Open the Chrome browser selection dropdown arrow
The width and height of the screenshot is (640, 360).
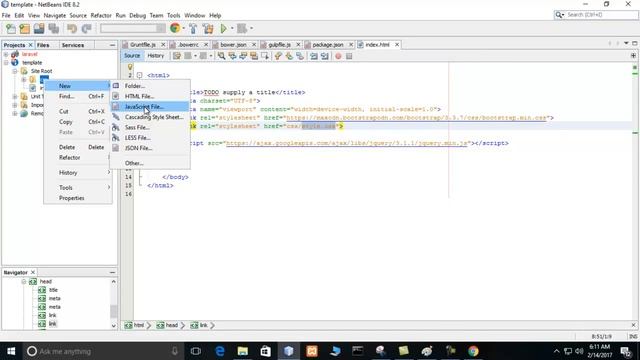coord(184,29)
